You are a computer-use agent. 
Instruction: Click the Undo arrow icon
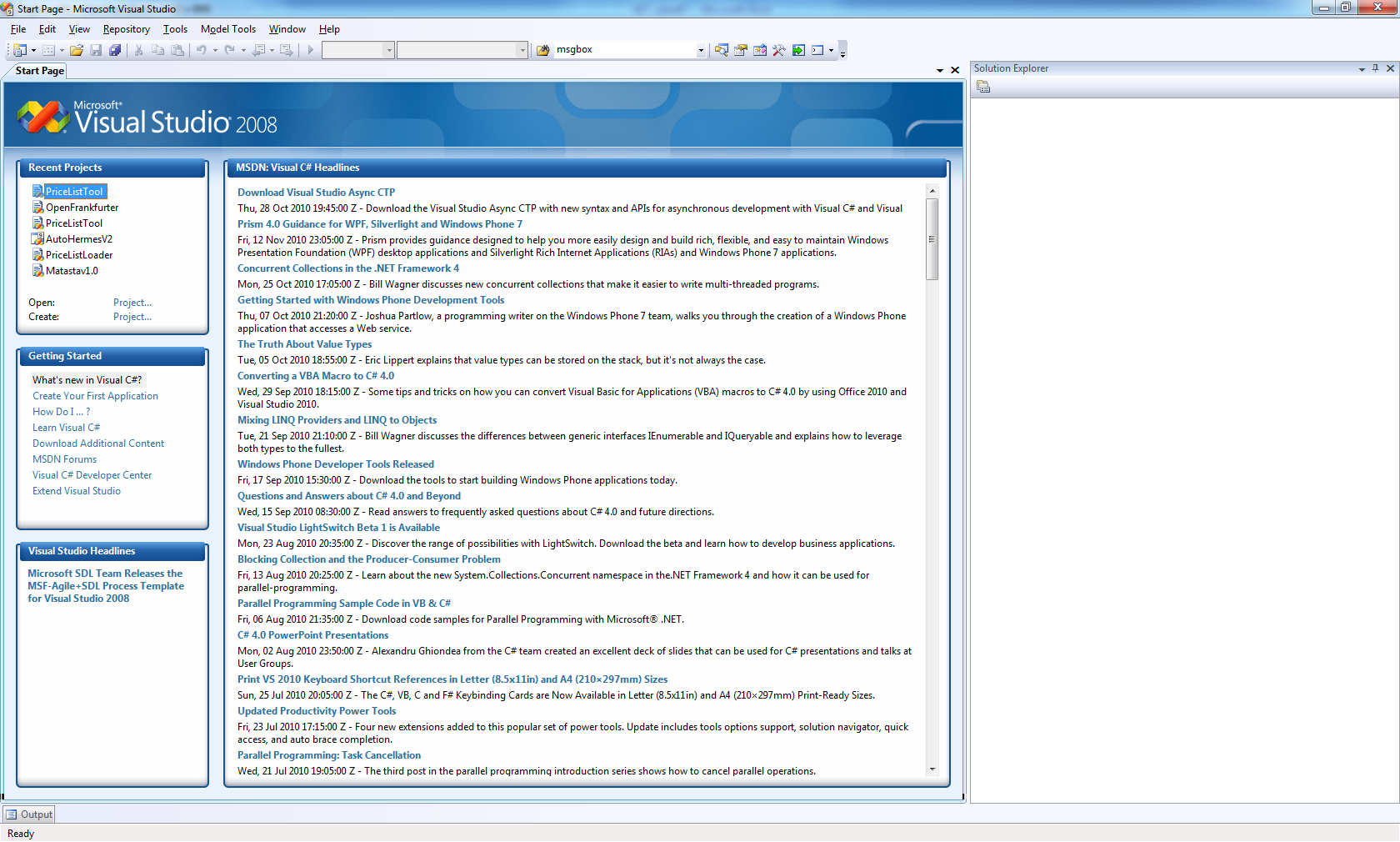coord(202,50)
